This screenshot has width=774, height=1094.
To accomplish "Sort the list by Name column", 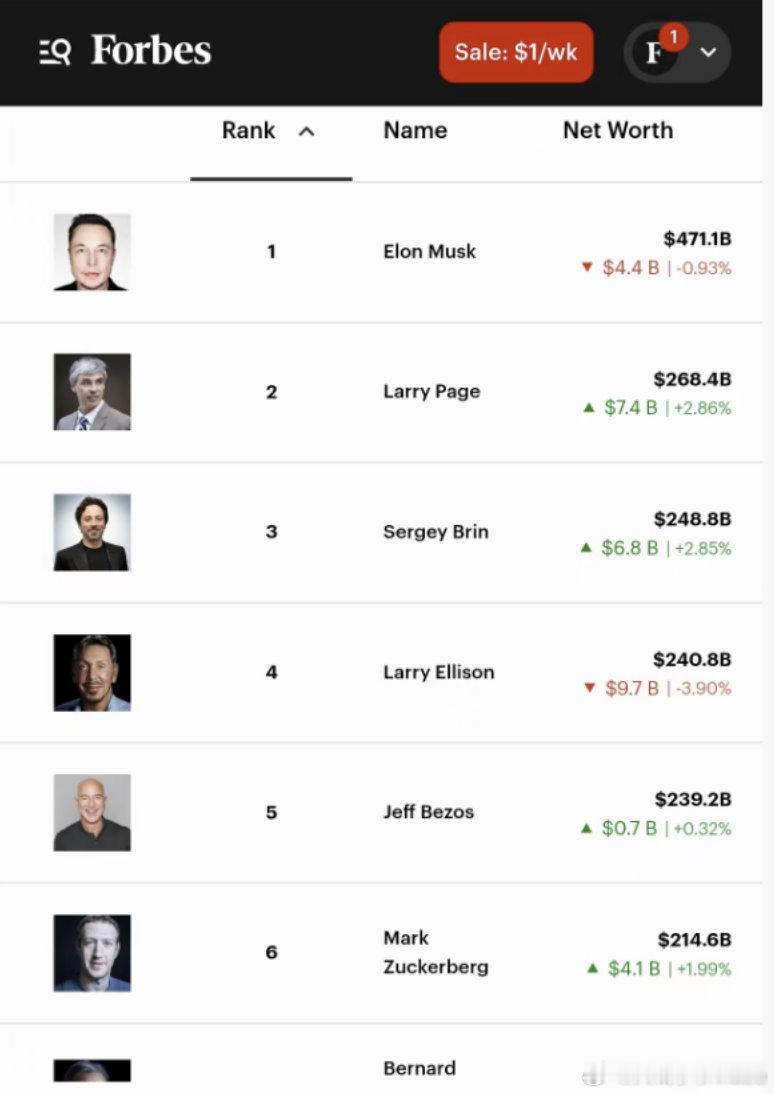I will tap(415, 131).
